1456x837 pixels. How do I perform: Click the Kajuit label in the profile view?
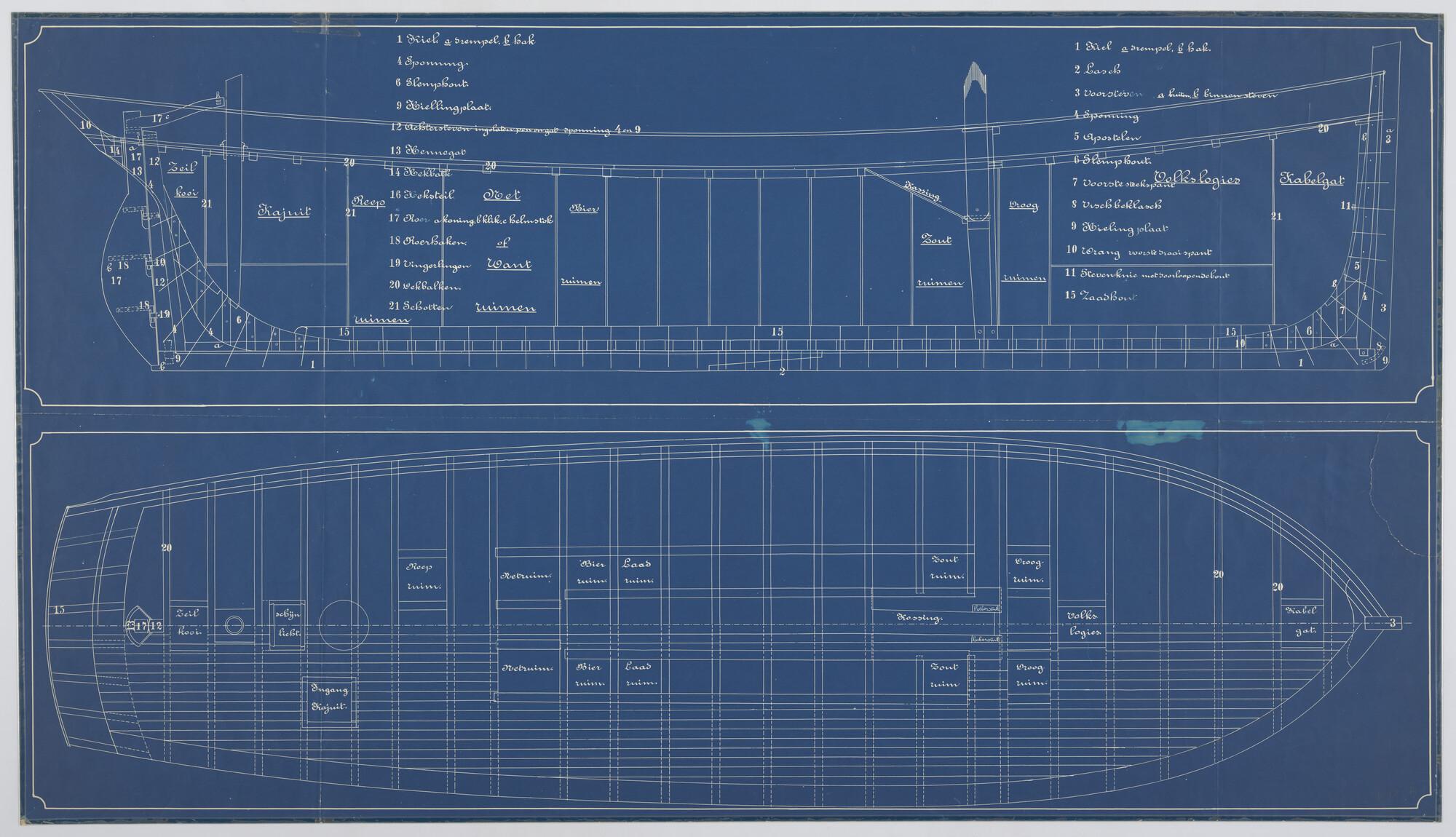(284, 212)
